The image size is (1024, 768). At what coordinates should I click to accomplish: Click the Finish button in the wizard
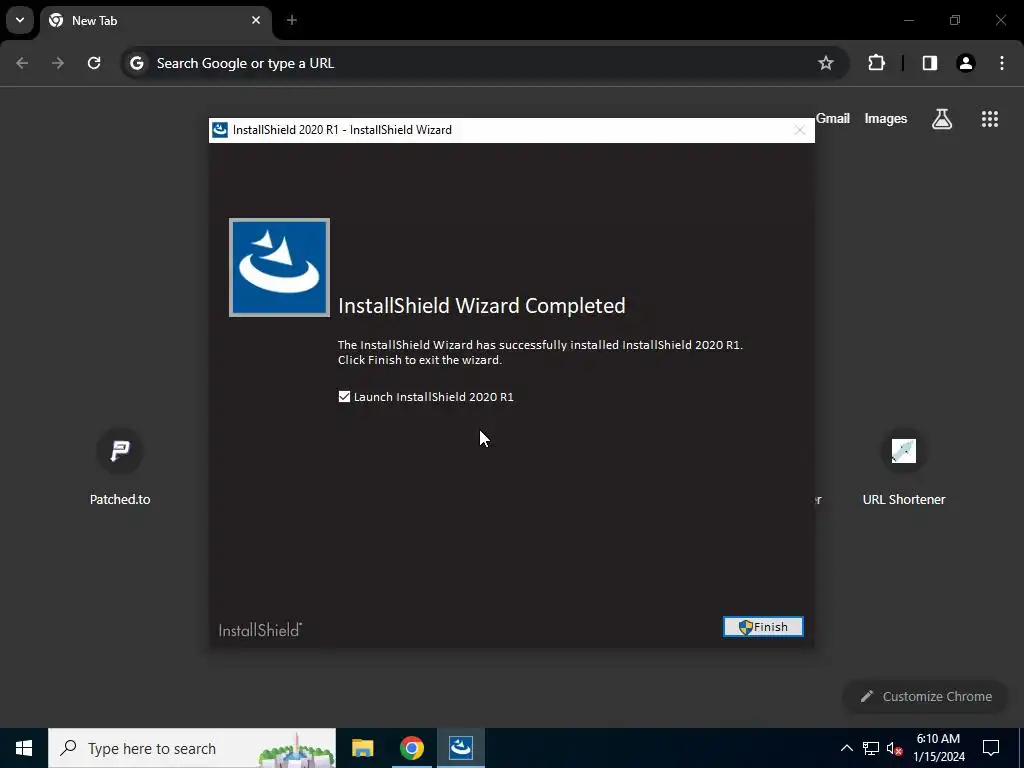pyautogui.click(x=763, y=627)
